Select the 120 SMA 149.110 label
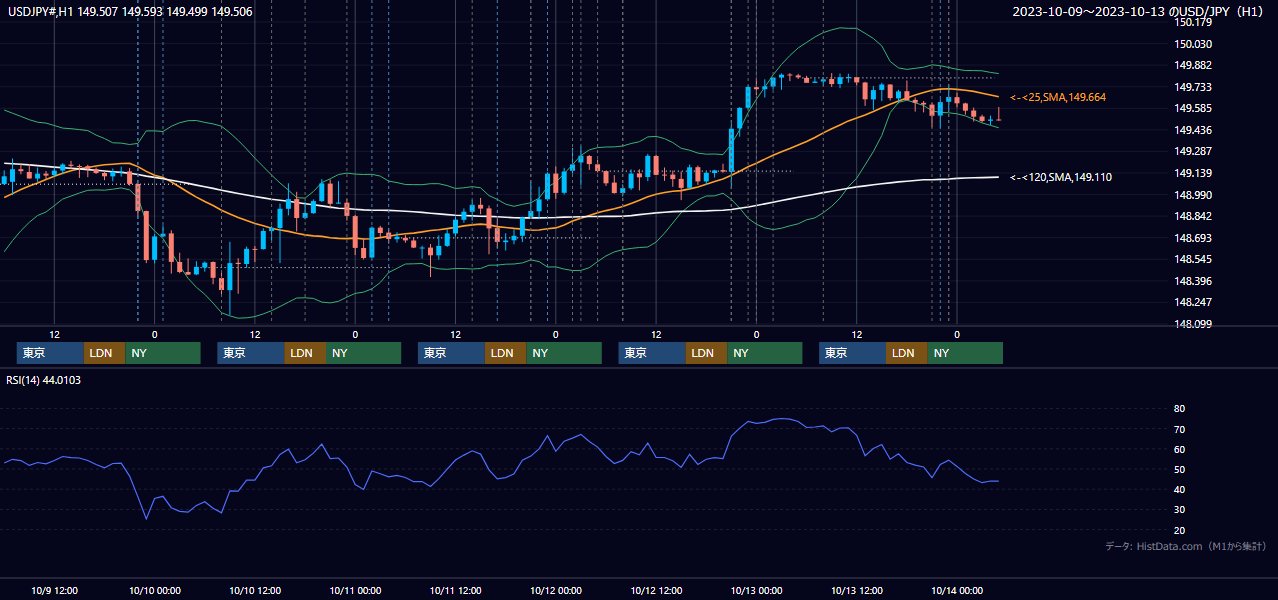 1061,177
